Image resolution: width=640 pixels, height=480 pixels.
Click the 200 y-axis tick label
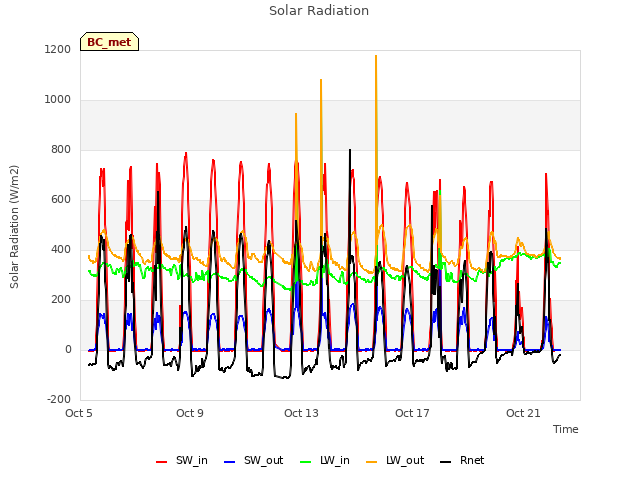coord(61,300)
